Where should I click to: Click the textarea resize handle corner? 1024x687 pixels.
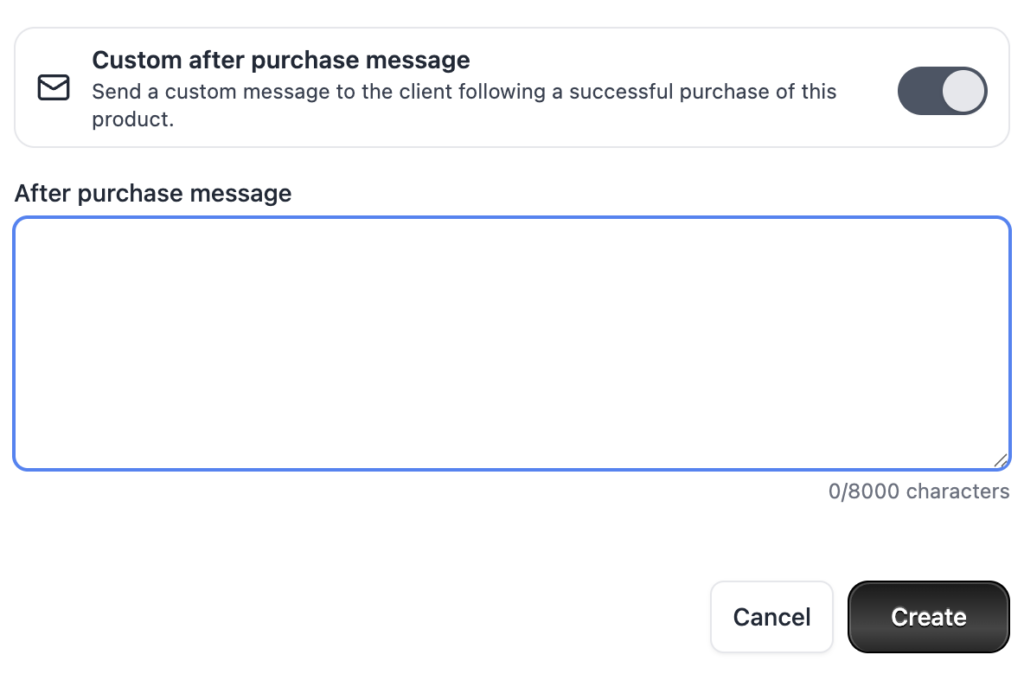pyautogui.click(x=1001, y=460)
